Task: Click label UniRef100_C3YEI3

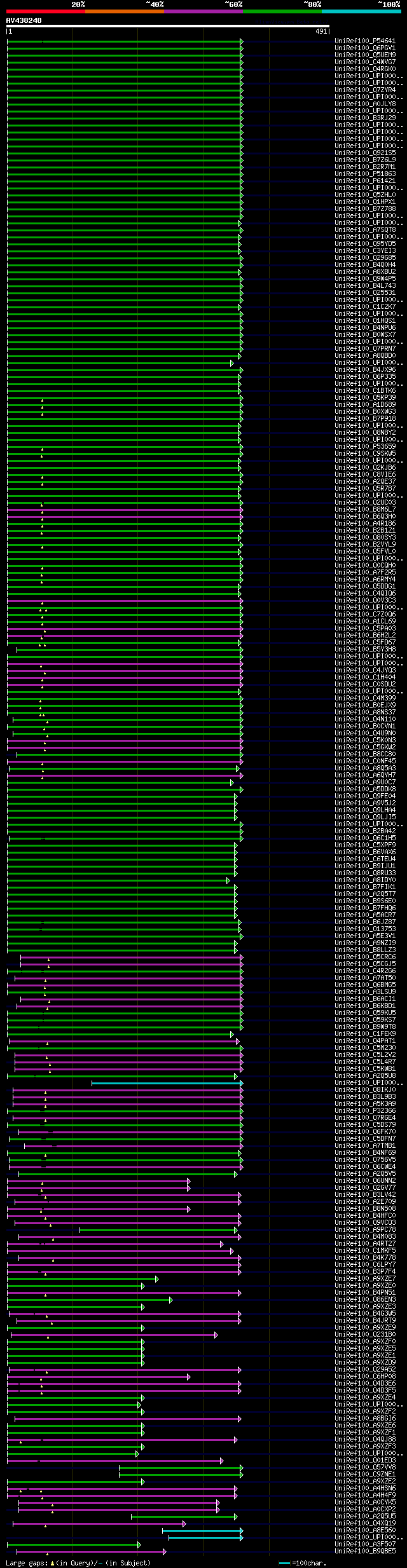Action: coord(365,250)
